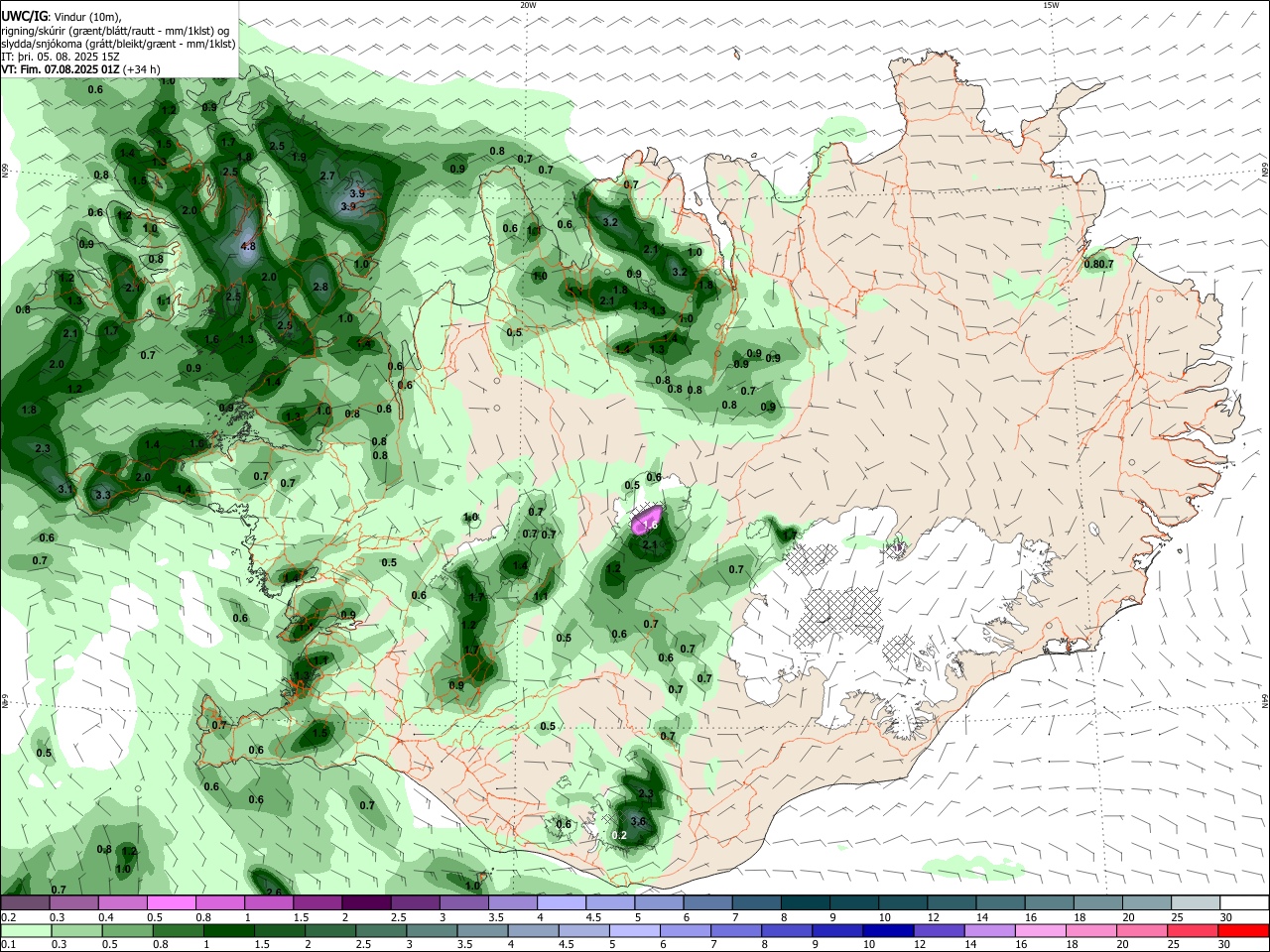Click the 64N latitude label on right edge

point(1265,700)
